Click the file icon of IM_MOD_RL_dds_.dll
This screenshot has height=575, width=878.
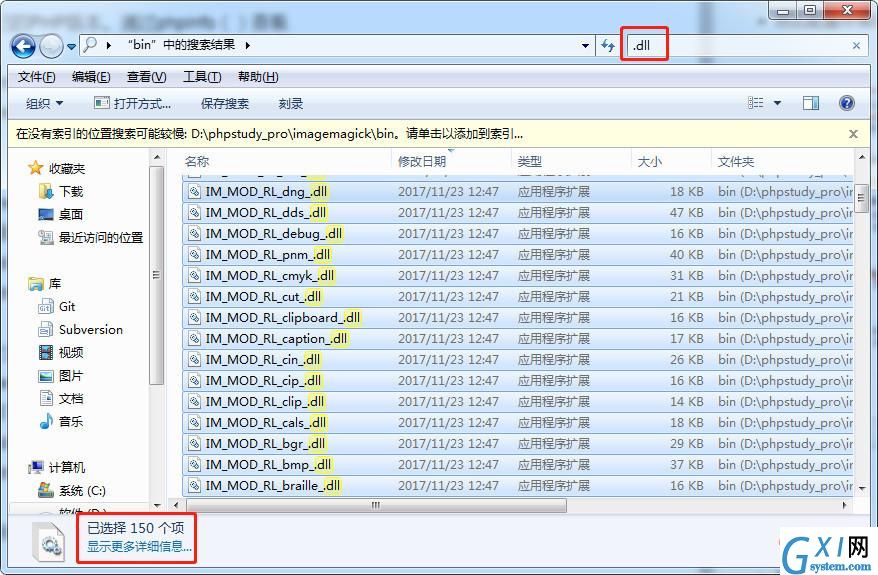tap(194, 213)
